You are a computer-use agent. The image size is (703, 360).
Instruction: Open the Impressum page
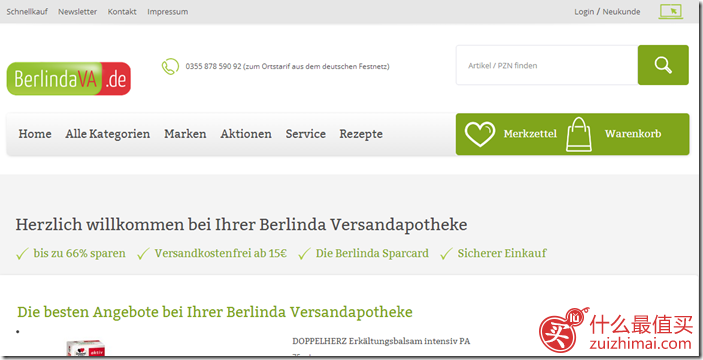168,12
